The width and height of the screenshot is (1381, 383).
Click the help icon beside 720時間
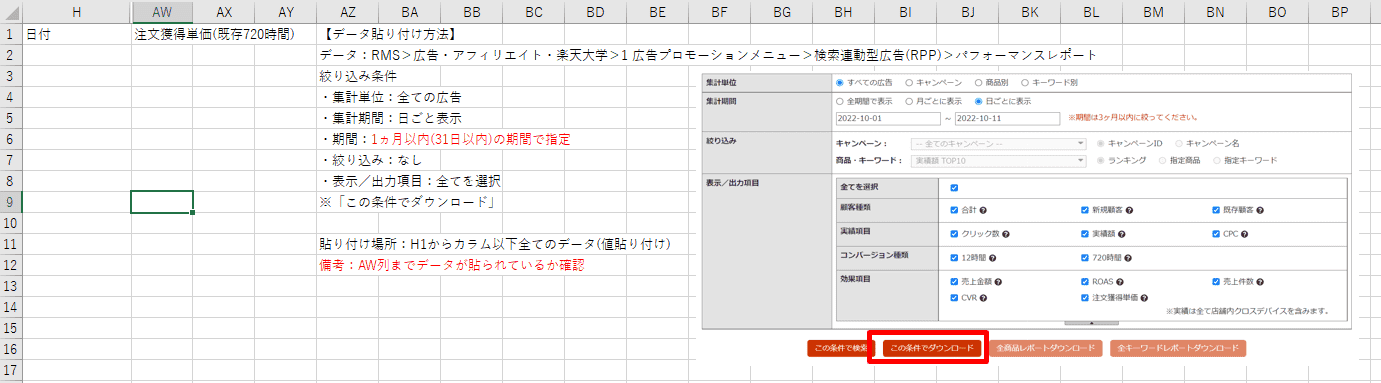1127,257
